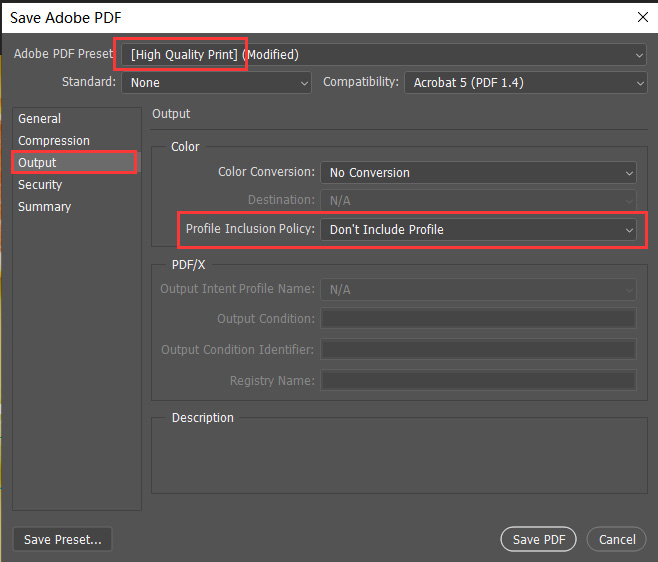The height and width of the screenshot is (562, 658).
Task: Click the Output Condition field
Action: tap(478, 319)
